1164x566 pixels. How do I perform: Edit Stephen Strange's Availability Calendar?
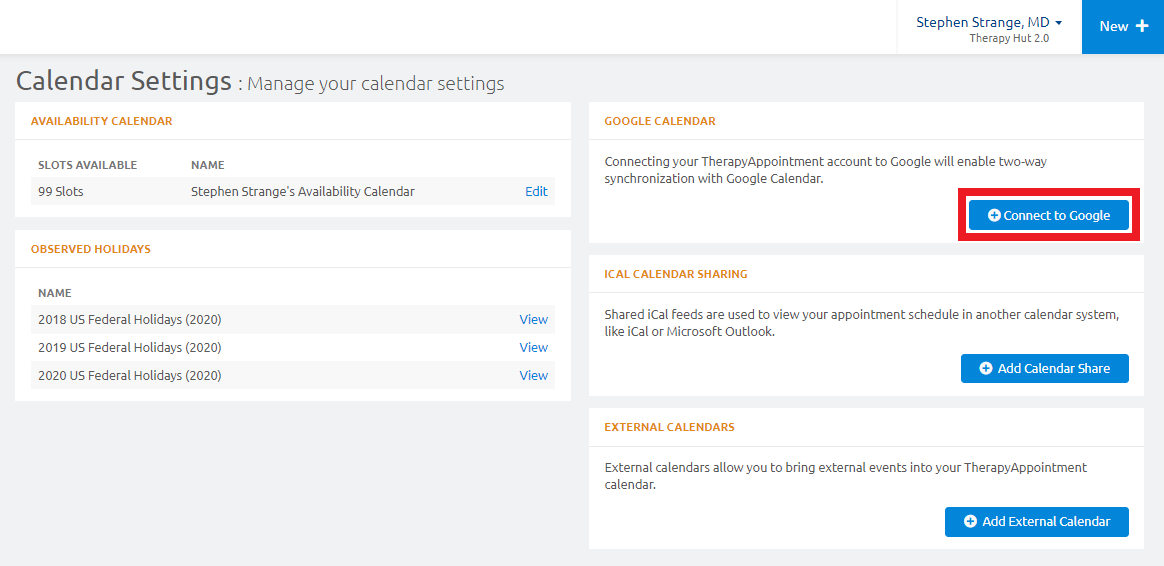point(536,191)
